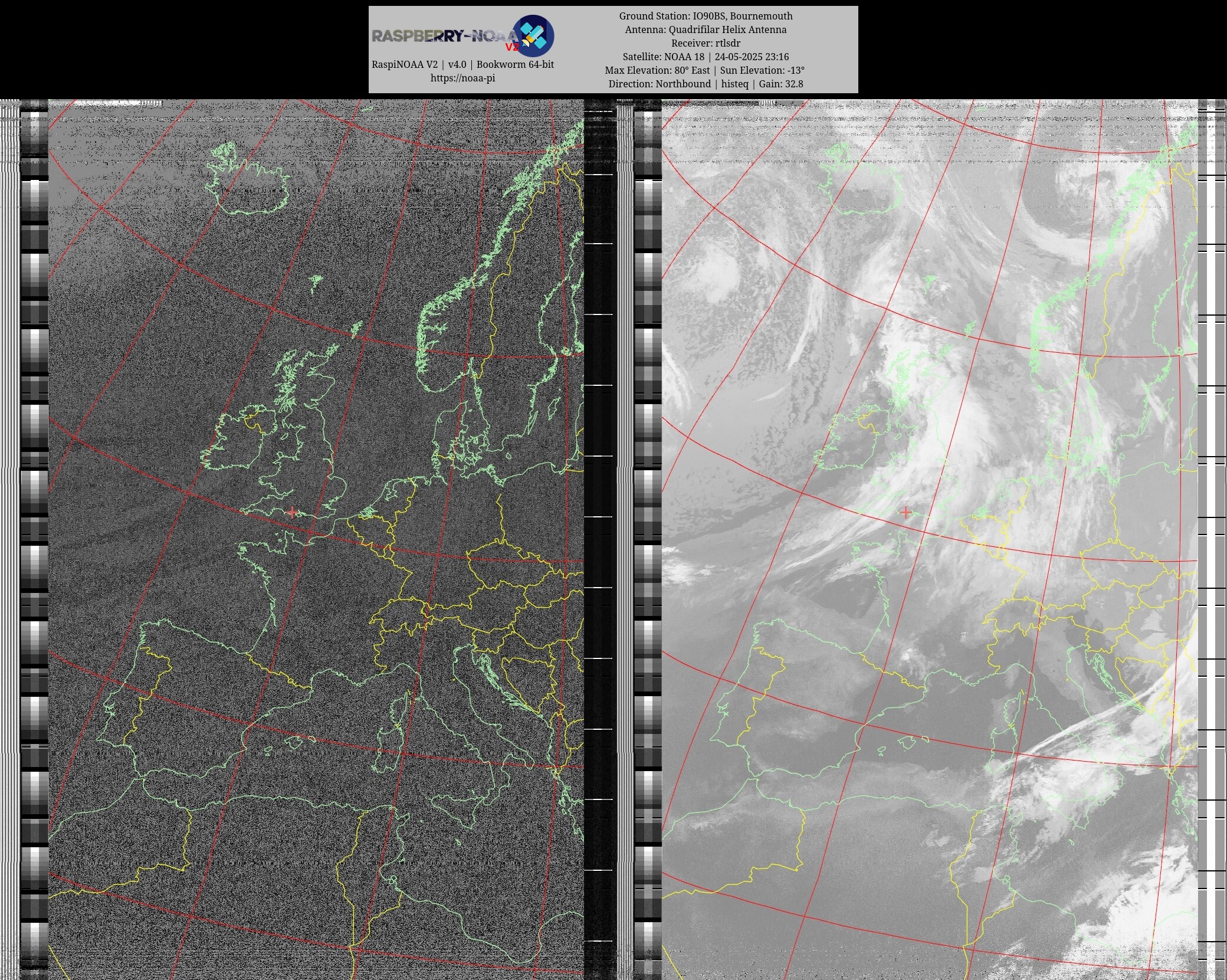Select the 'Antenna: Quadrifilar Helix Antenna' text

[706, 30]
